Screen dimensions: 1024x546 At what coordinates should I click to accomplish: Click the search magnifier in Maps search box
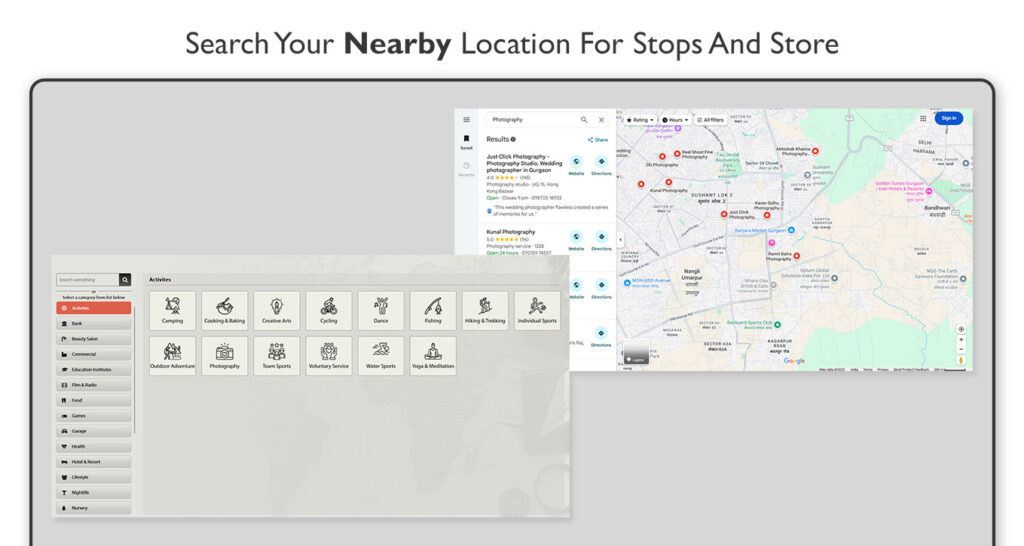pyautogui.click(x=584, y=120)
